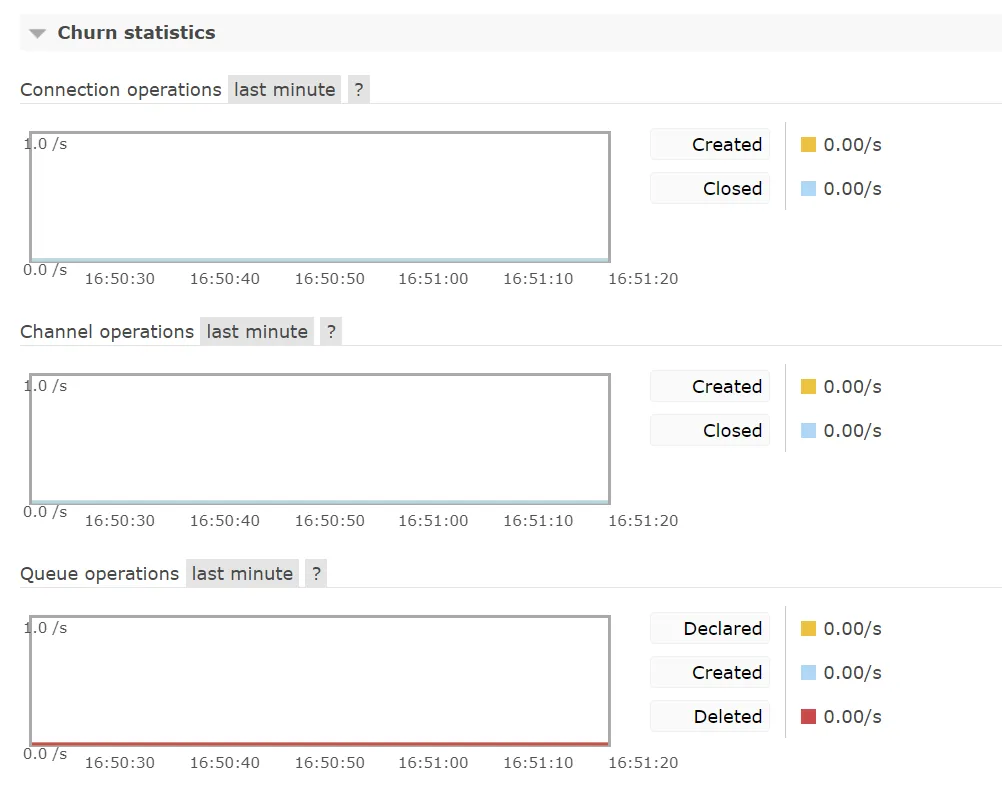The width and height of the screenshot is (1002, 798).
Task: Click the Queue operations chart area
Action: click(x=320, y=681)
